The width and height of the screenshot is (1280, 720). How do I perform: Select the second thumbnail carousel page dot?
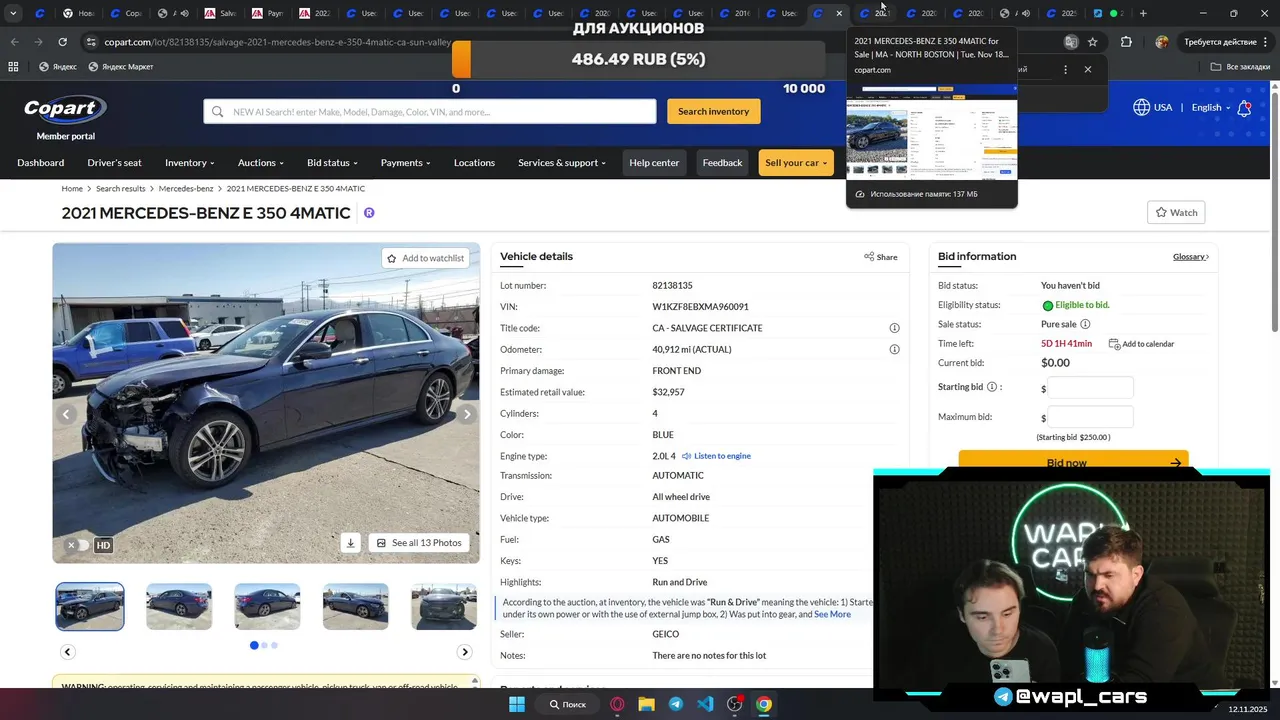click(x=264, y=645)
